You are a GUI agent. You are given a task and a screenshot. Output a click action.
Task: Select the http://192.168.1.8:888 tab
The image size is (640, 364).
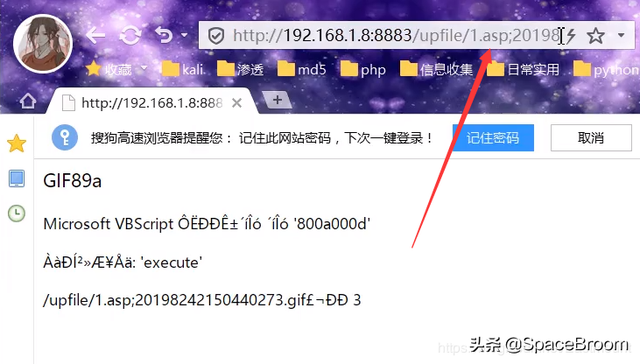[x=151, y=103]
